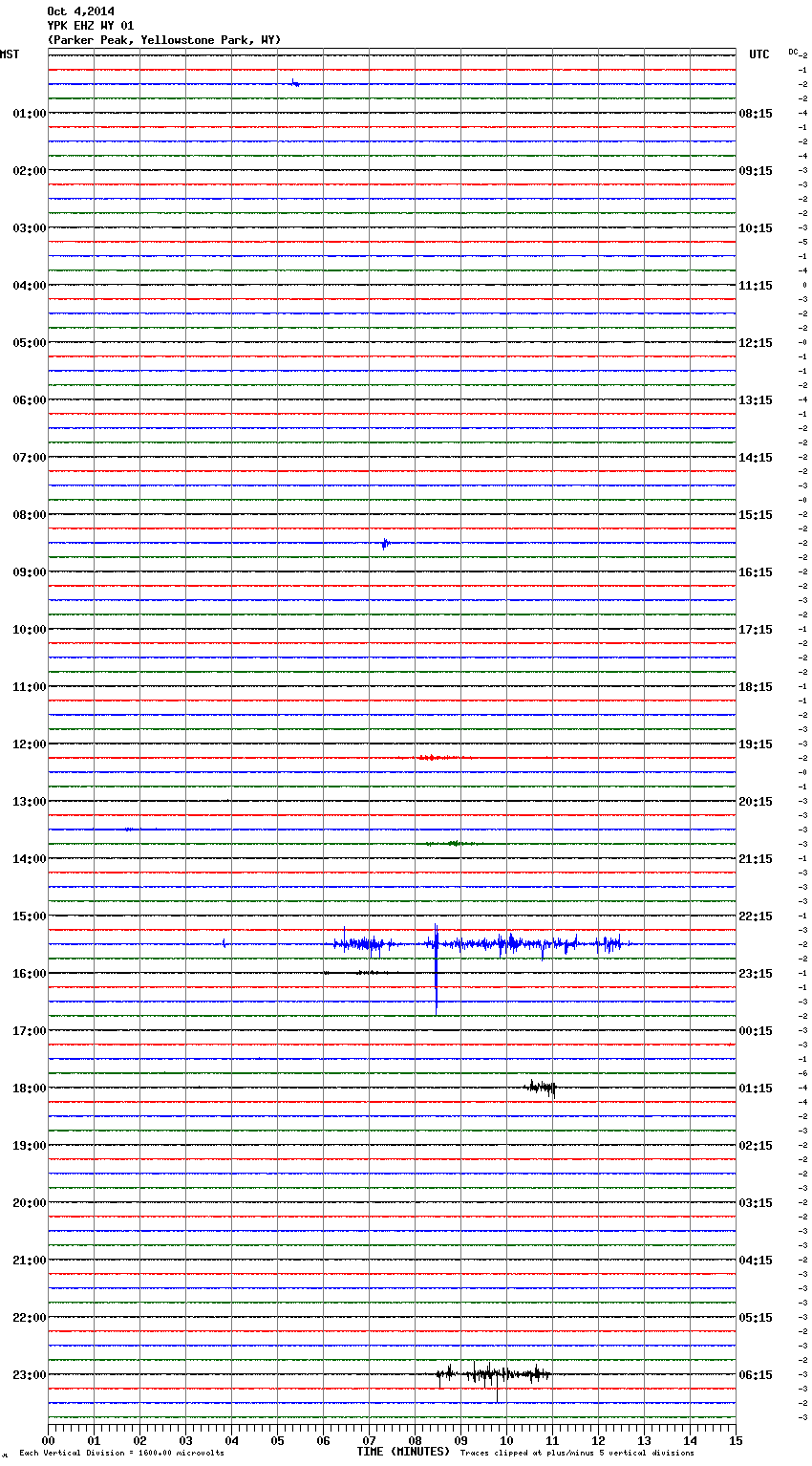Click the green signal burst below the 13:00 trace
This screenshot has height=1466, width=812.
click(x=454, y=843)
